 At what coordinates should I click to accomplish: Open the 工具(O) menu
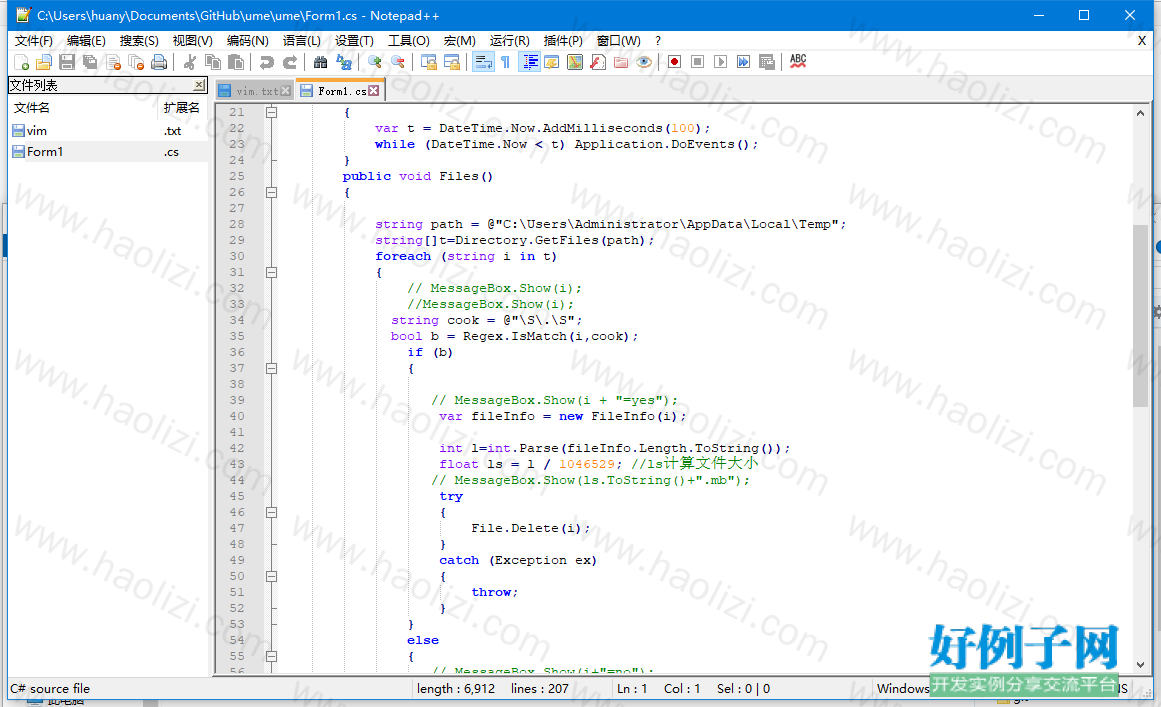click(409, 41)
